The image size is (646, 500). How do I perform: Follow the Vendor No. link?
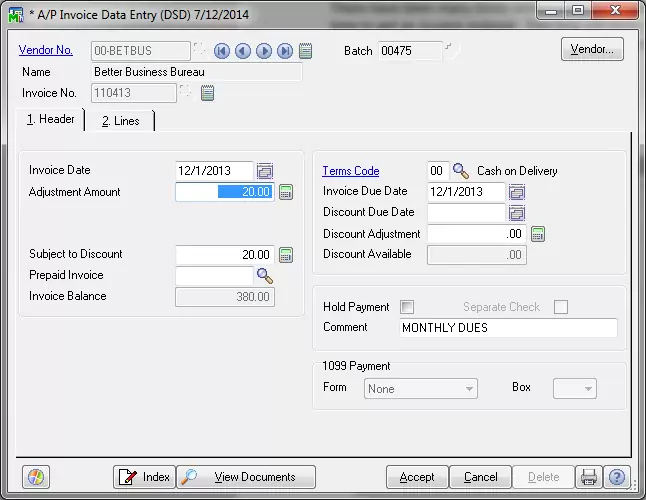(46, 51)
